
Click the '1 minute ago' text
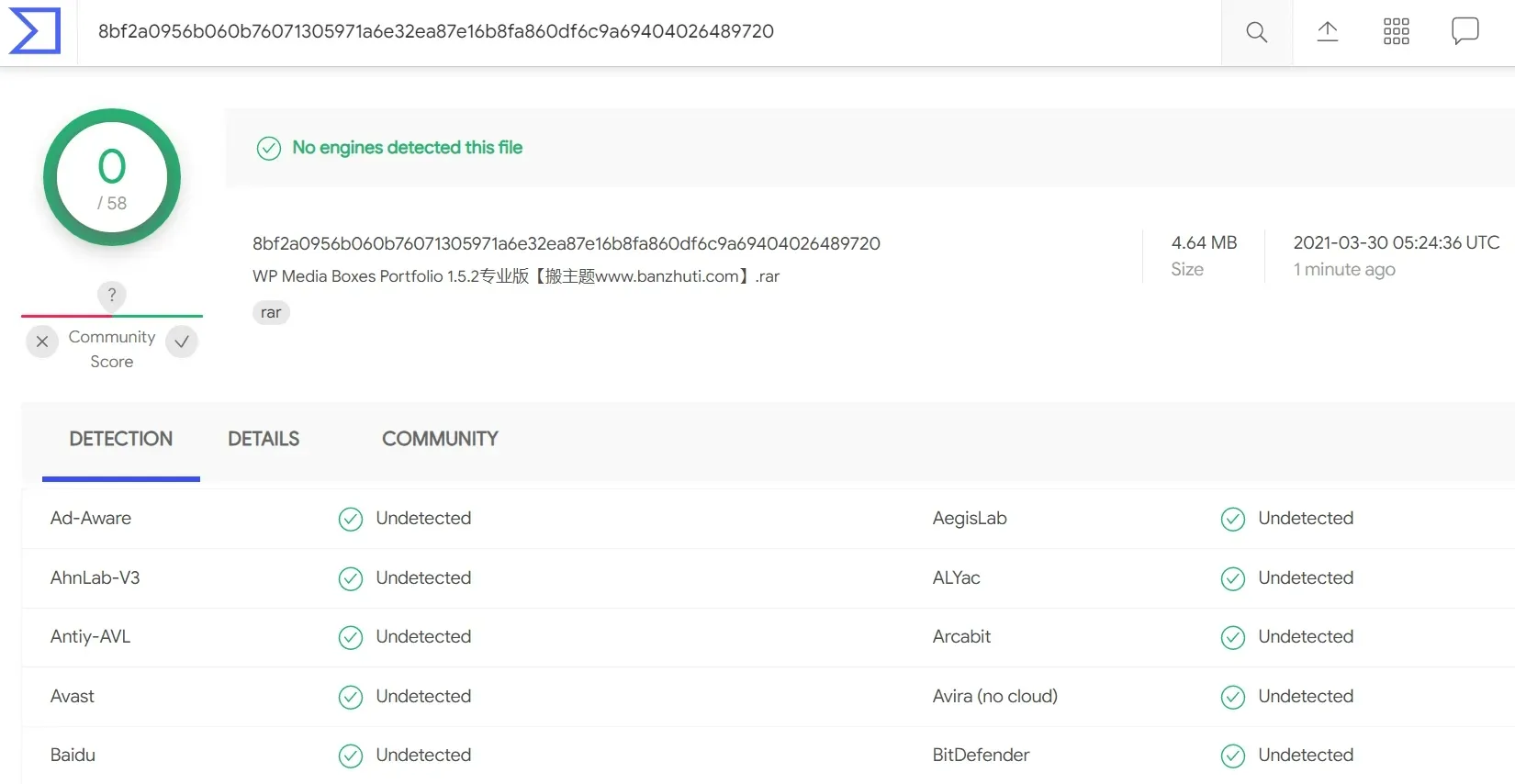coord(1344,269)
